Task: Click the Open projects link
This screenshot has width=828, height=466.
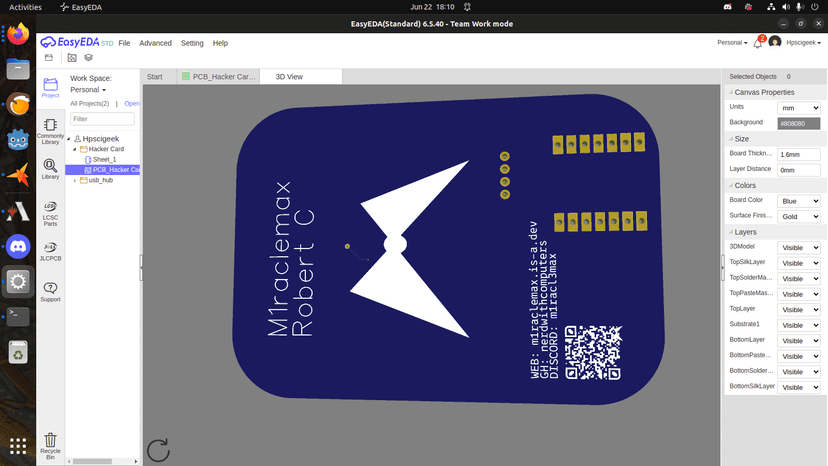Action: pyautogui.click(x=131, y=103)
